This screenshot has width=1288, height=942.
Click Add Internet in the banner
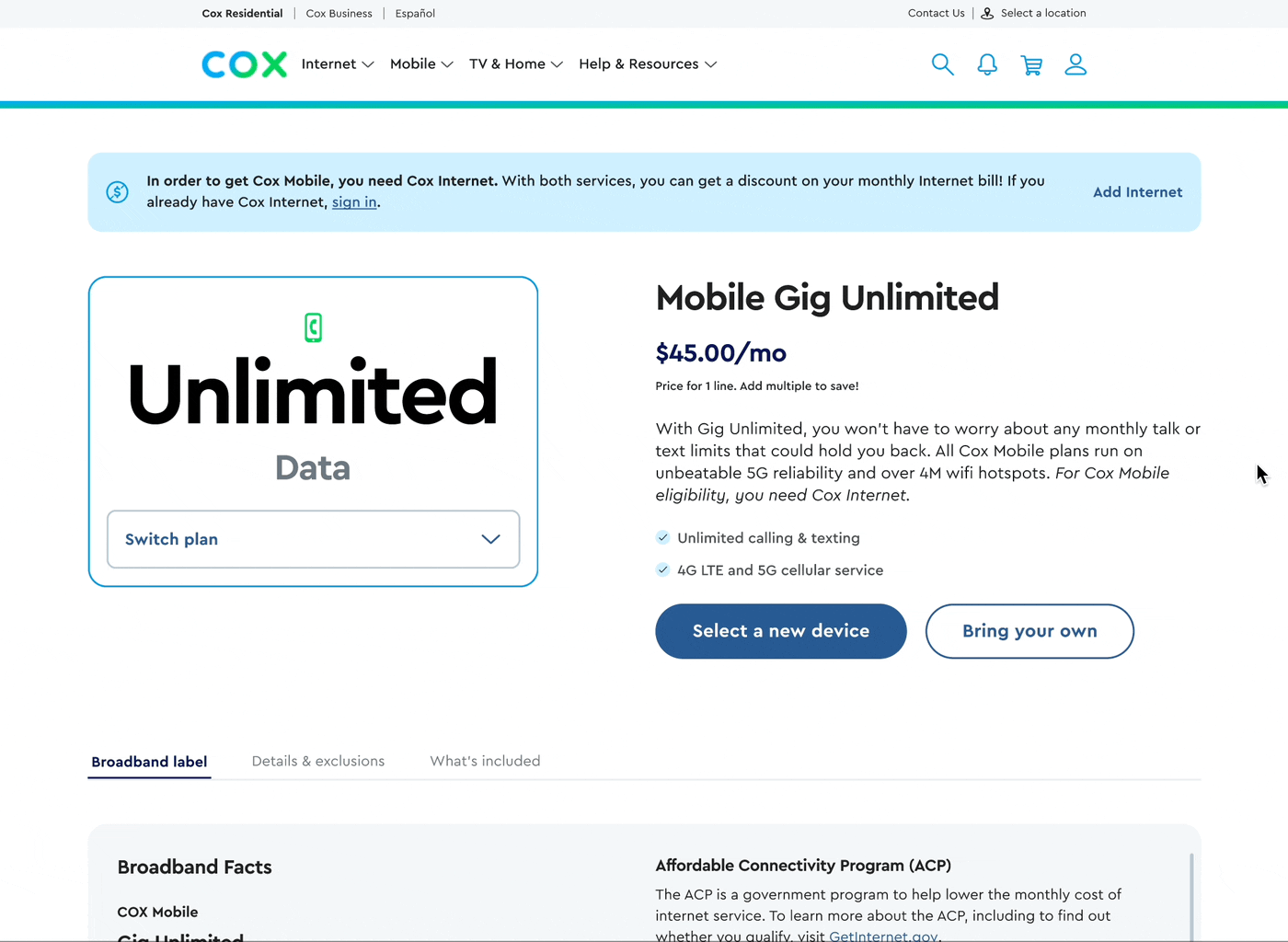1137,191
